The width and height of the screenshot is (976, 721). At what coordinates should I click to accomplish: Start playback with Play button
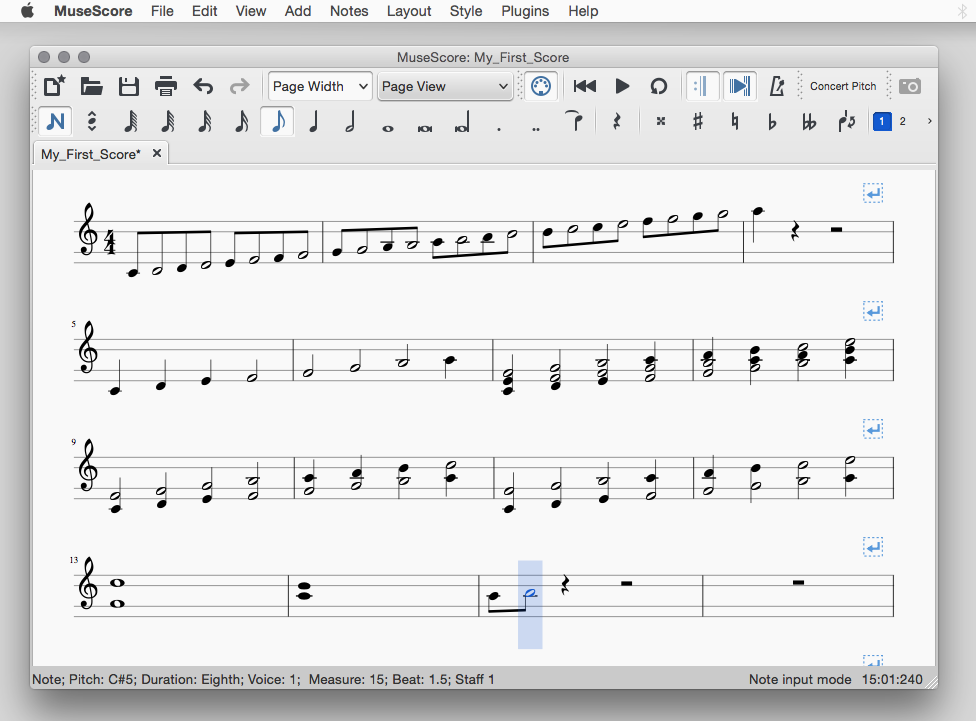[622, 86]
